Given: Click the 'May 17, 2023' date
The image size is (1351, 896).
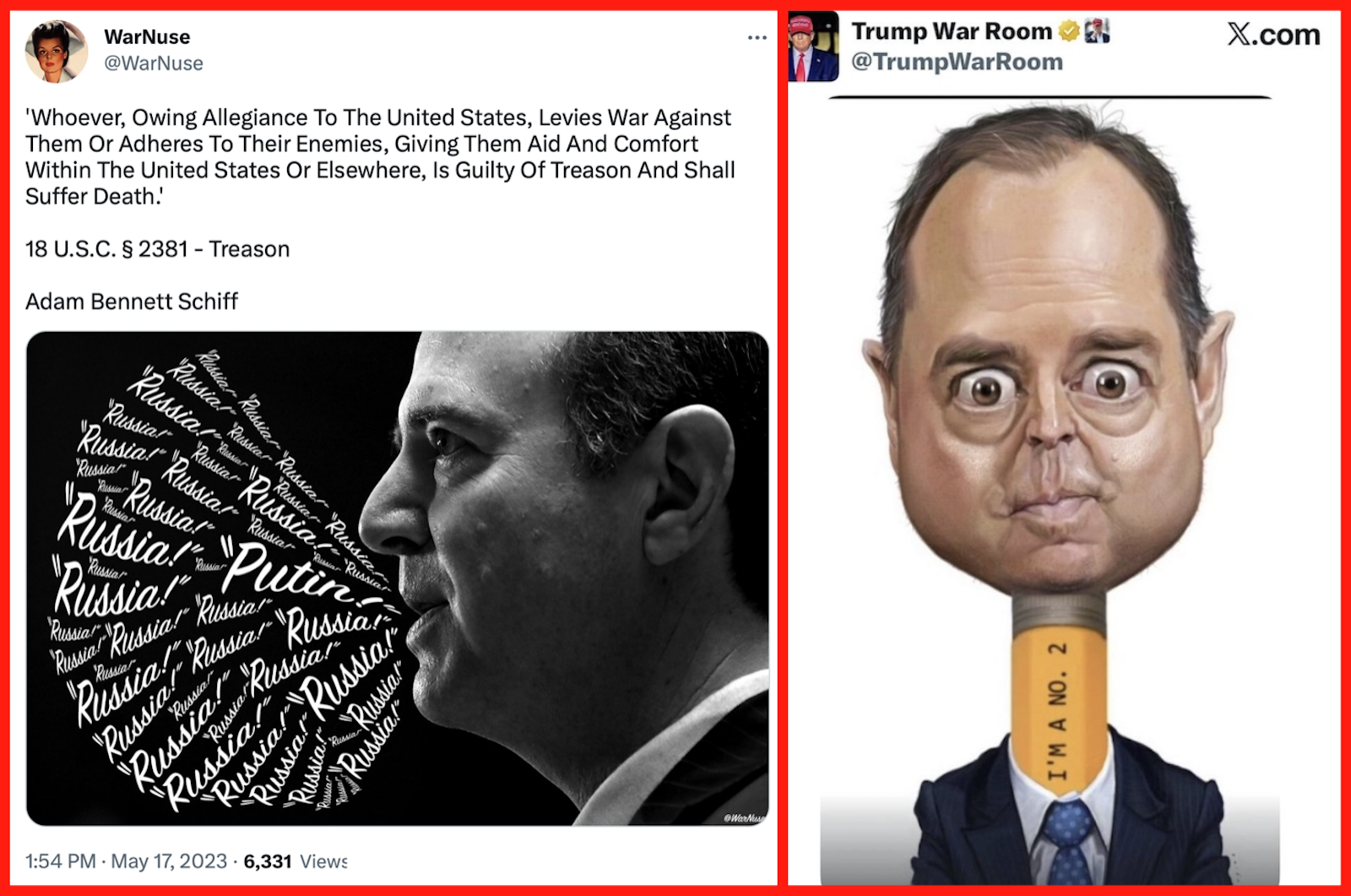Looking at the screenshot, I should (169, 861).
